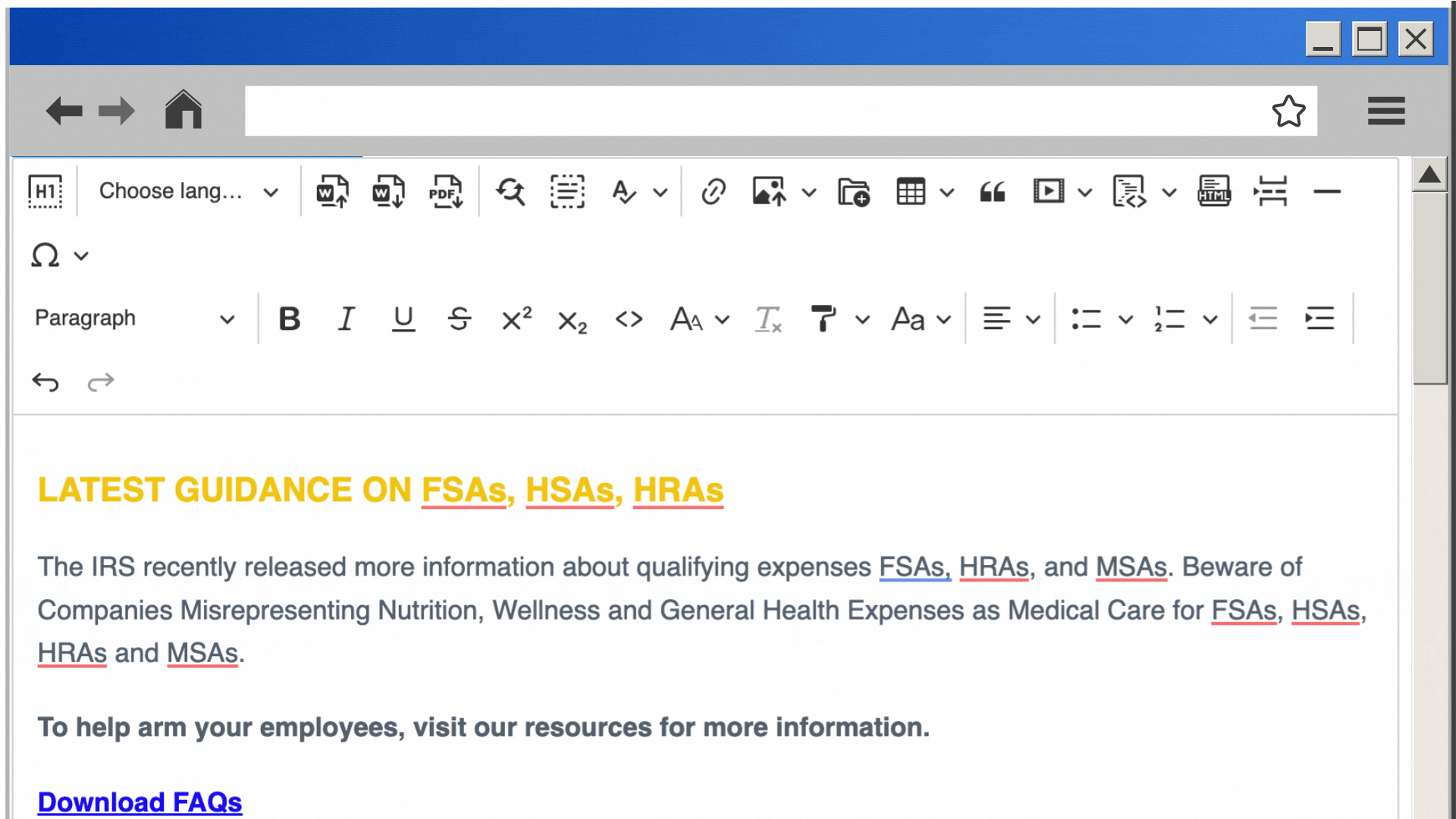Click the undo arrow button
This screenshot has height=819, width=1456.
click(x=45, y=382)
